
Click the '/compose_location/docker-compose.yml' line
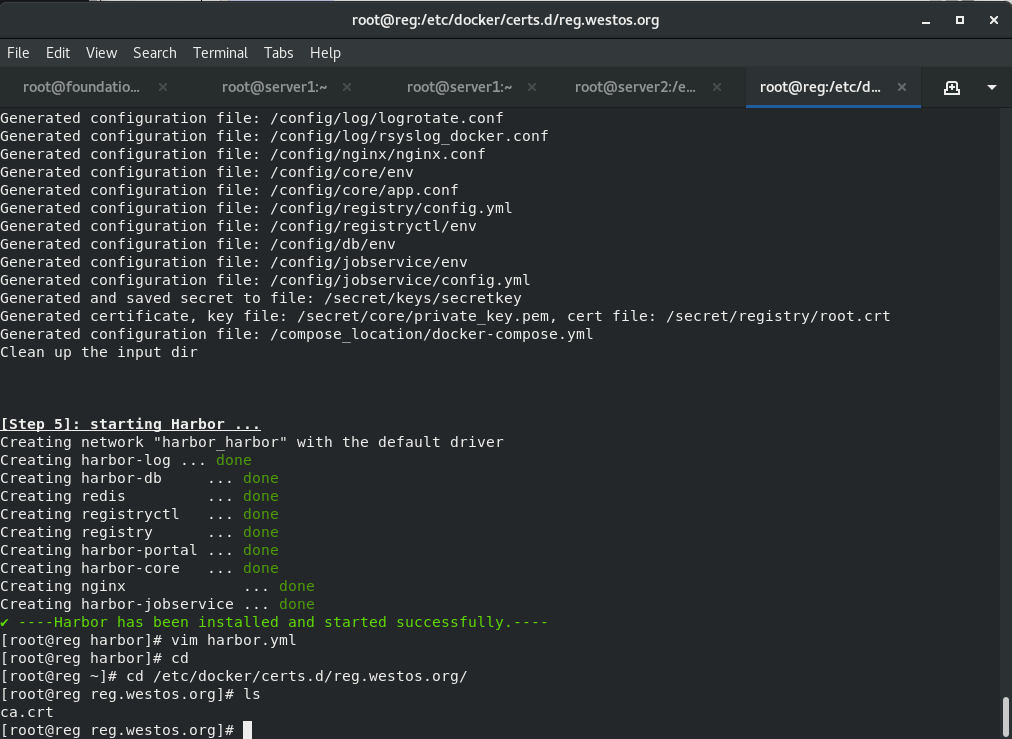[297, 334]
